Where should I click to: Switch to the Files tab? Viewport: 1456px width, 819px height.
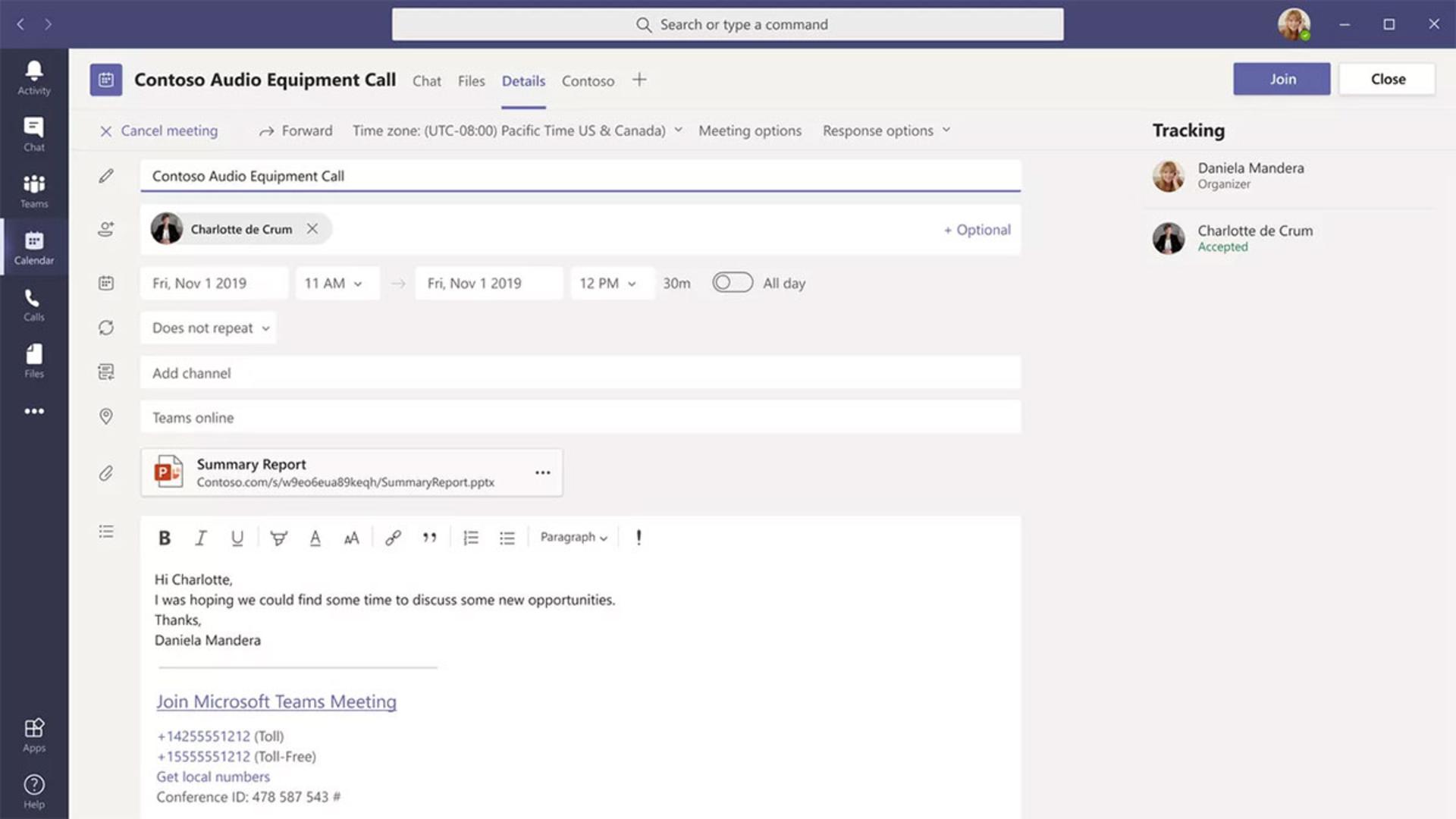pos(471,81)
